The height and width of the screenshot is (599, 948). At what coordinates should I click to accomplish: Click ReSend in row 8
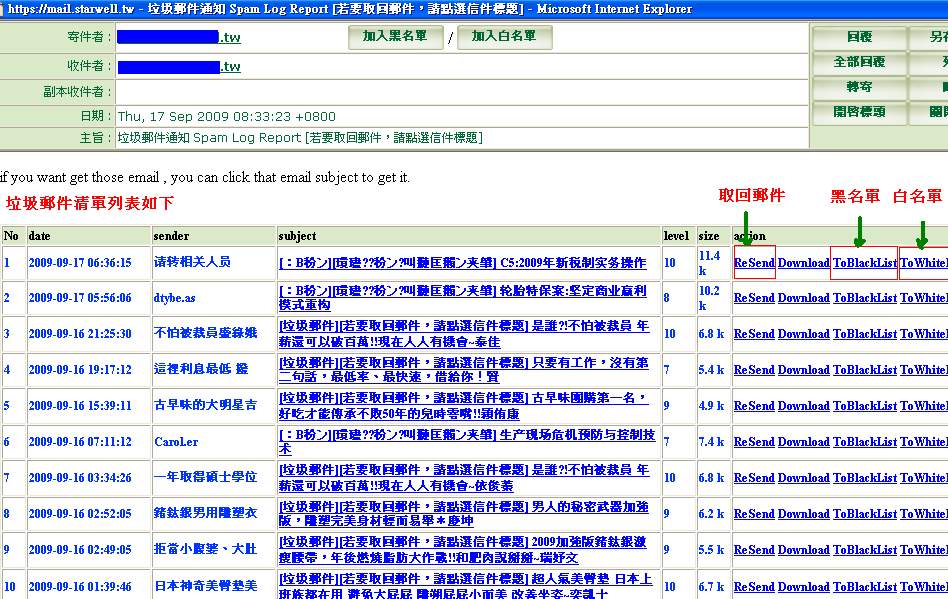click(754, 514)
